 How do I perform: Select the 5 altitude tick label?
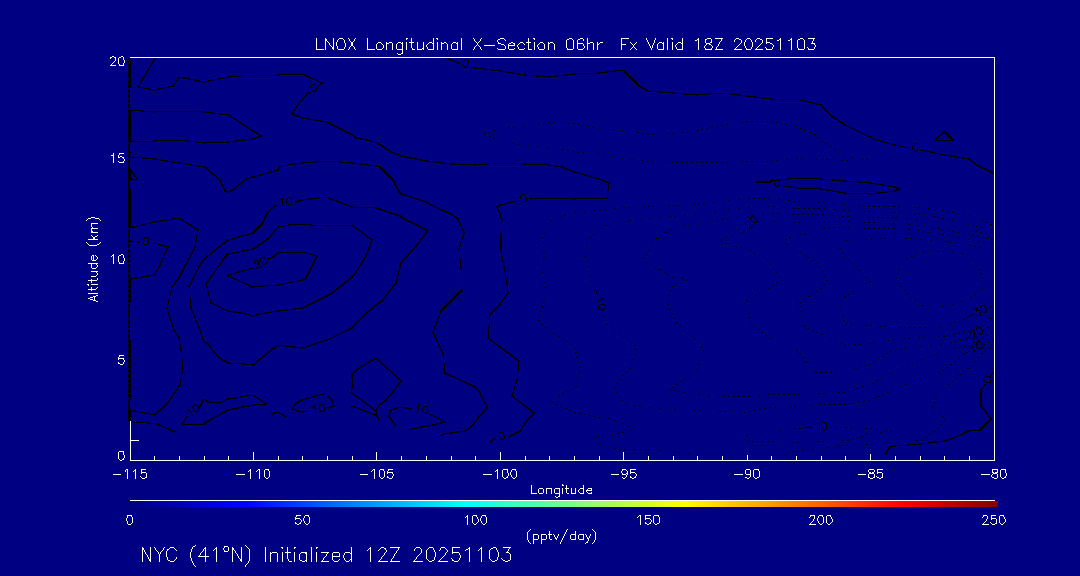[119, 358]
